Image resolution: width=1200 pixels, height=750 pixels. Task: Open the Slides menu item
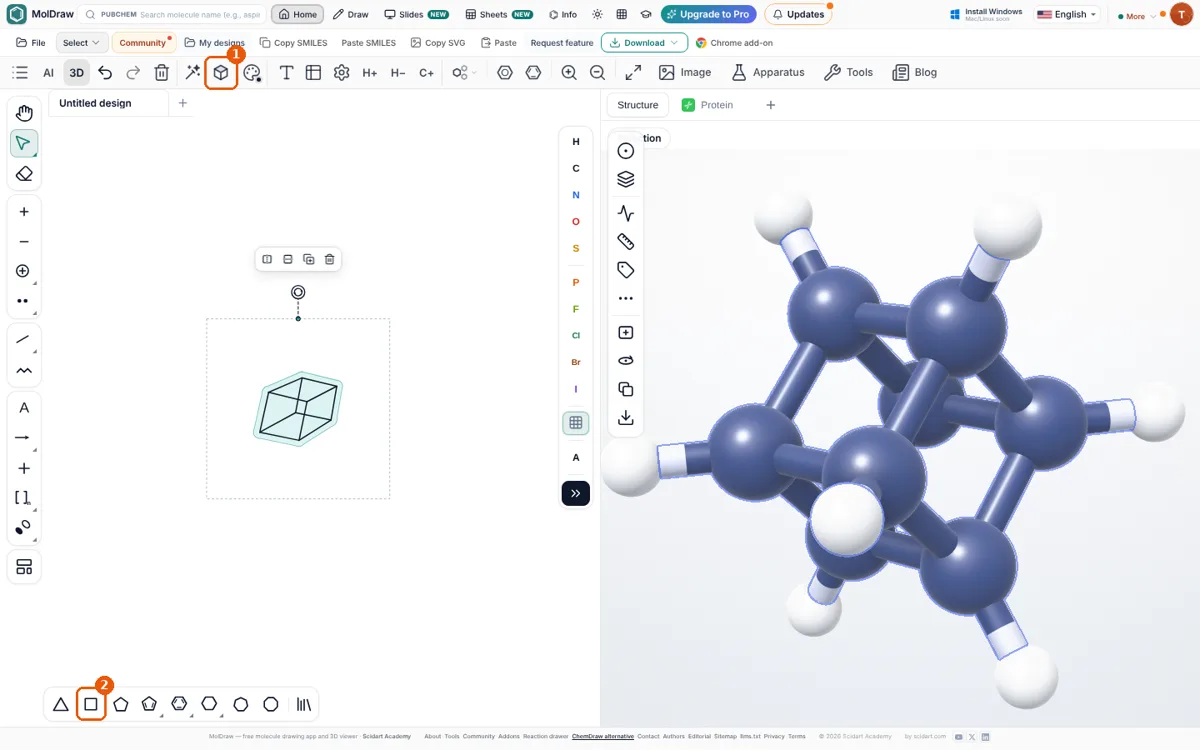click(x=417, y=15)
